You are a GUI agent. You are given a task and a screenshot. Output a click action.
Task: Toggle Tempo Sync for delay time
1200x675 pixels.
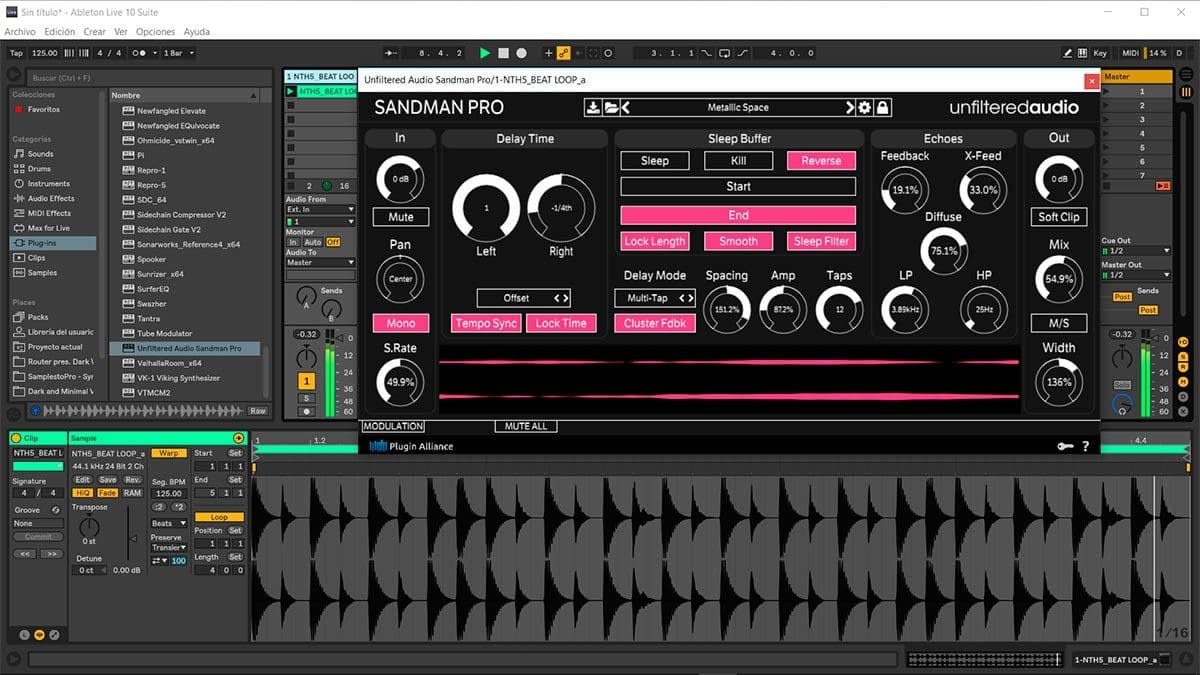click(486, 323)
